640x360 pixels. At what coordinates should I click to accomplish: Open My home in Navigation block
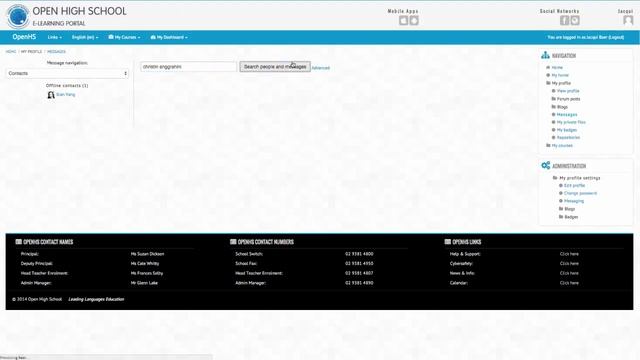pyautogui.click(x=560, y=76)
